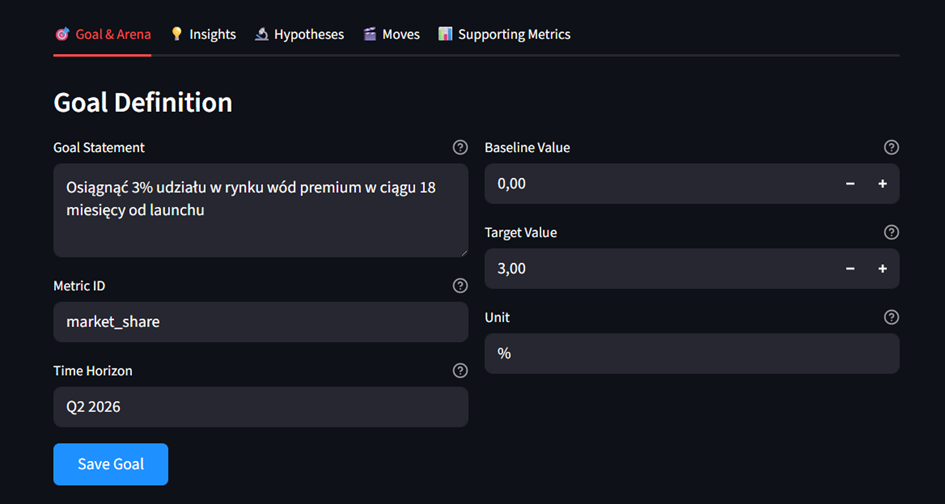Screen dimensions: 945x504
Task: Decrease the Target Value with minus
Action: [850, 269]
